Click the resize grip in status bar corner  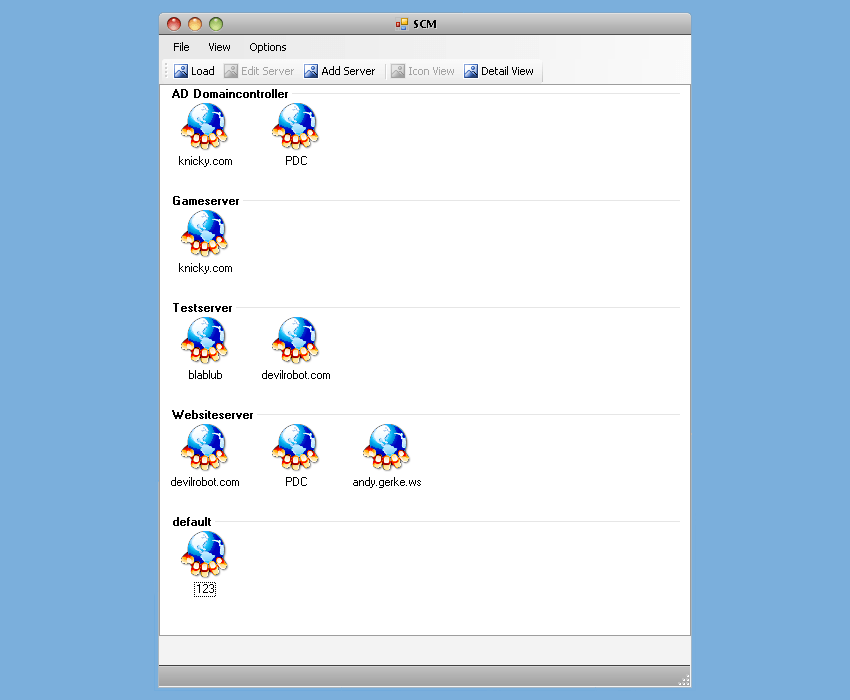pyautogui.click(x=684, y=680)
